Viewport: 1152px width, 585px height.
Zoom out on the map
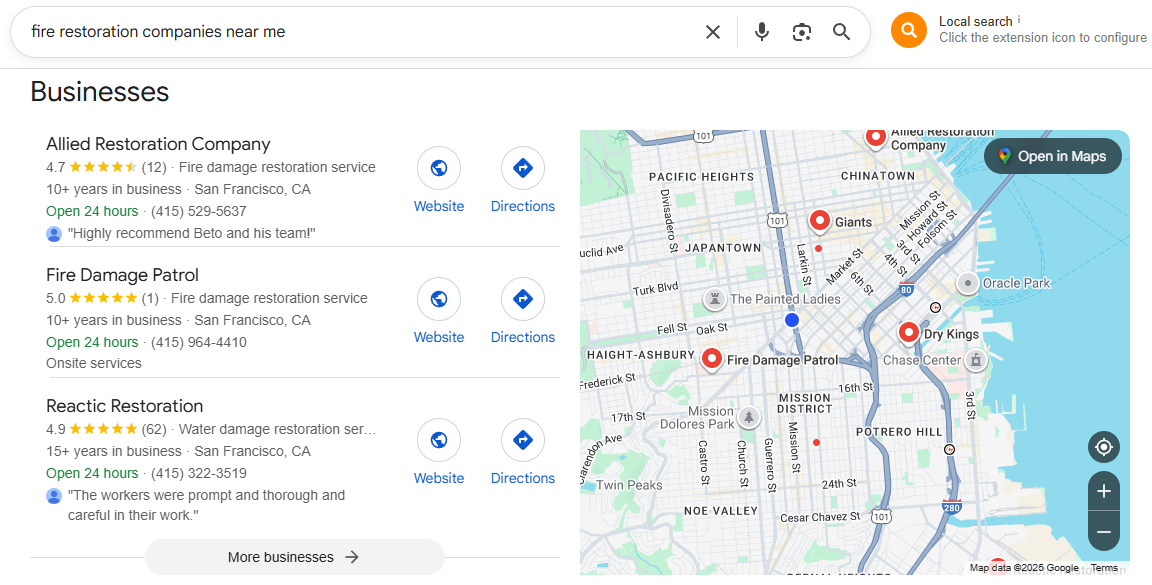point(1104,531)
